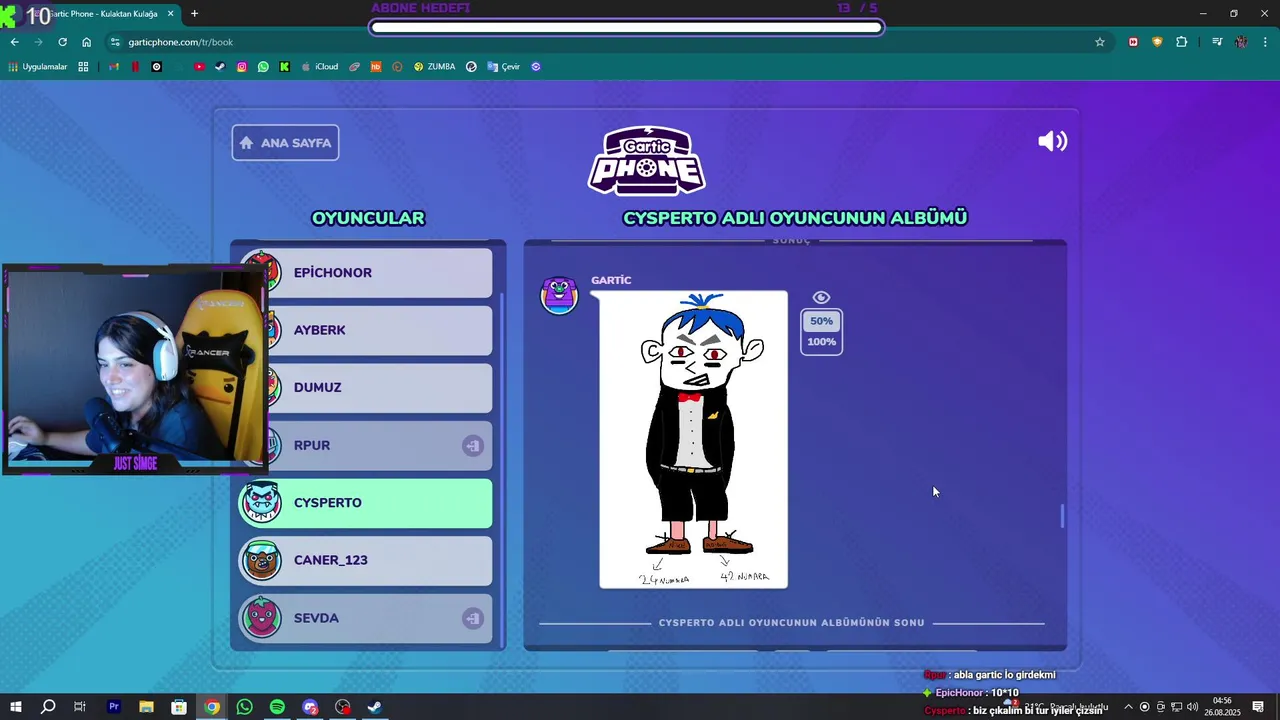Open the hb bookmark
The image size is (1280, 720).
[x=376, y=67]
